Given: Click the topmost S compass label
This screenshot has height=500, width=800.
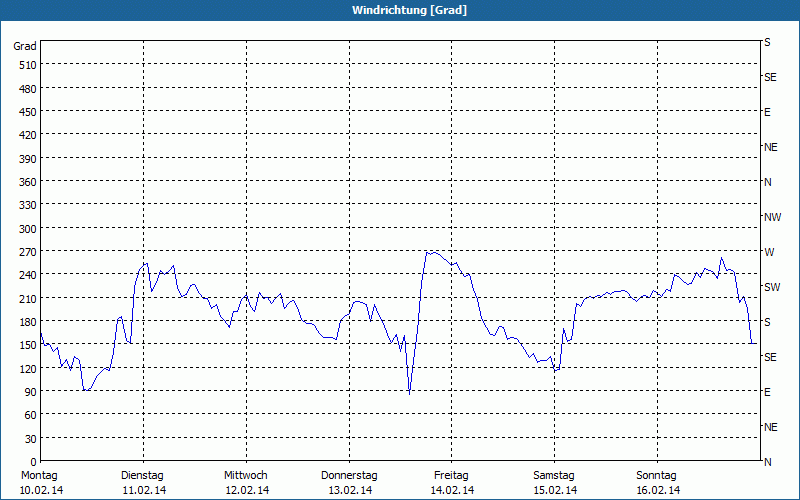Looking at the screenshot, I should click(767, 42).
